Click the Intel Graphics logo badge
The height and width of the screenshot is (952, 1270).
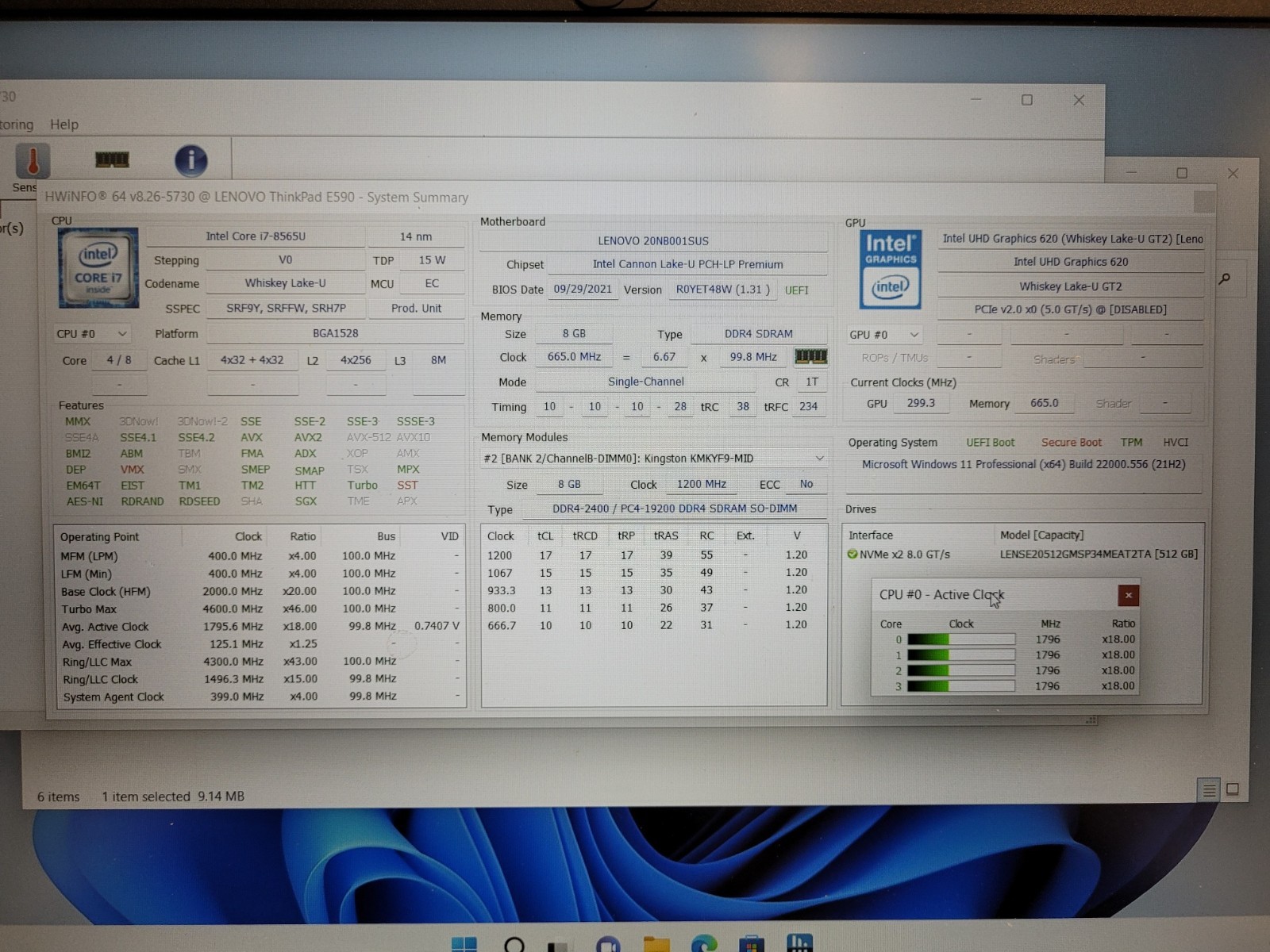(x=891, y=269)
